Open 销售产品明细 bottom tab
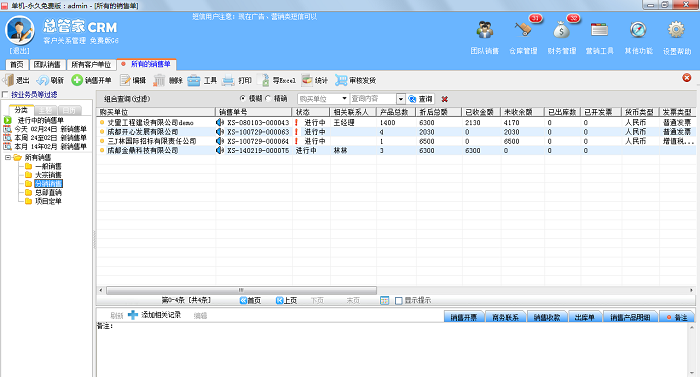This screenshot has width=700, height=377. (x=630, y=317)
